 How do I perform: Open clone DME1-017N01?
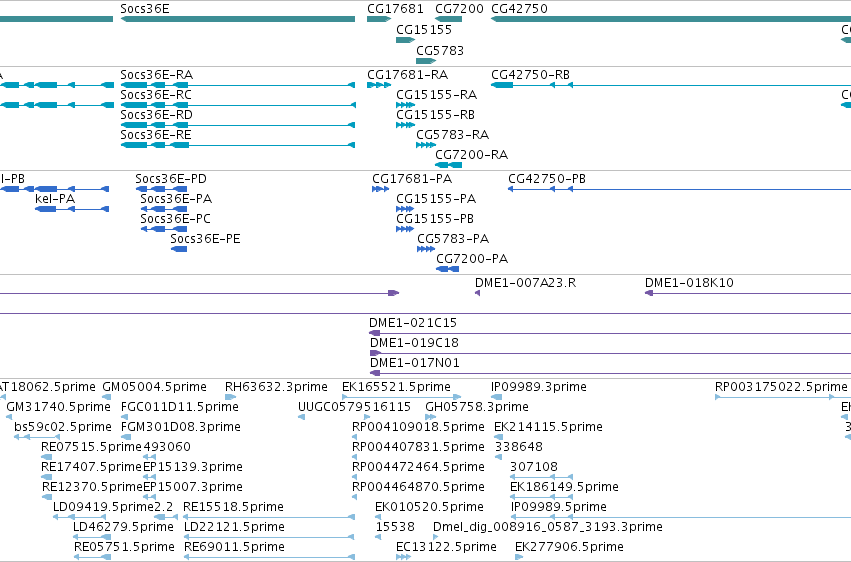coord(415,363)
